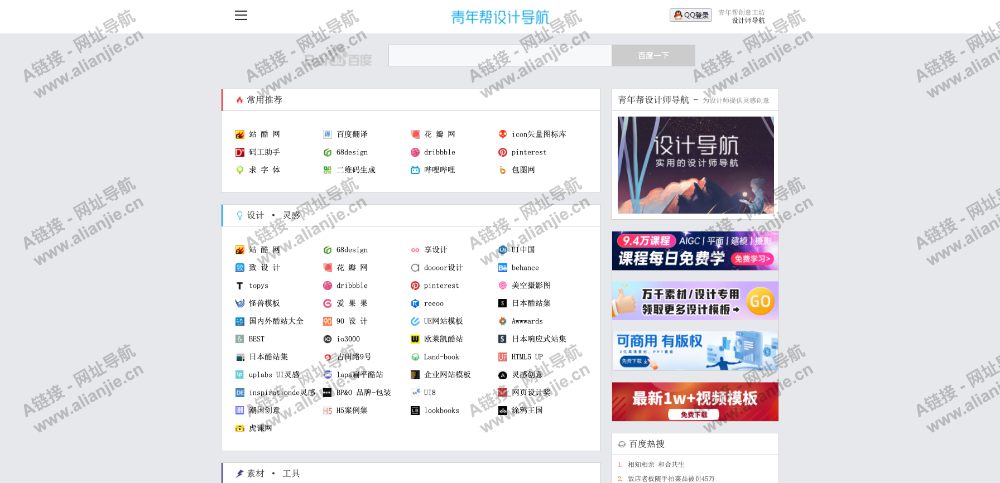Open the UI8 link

pos(430,393)
